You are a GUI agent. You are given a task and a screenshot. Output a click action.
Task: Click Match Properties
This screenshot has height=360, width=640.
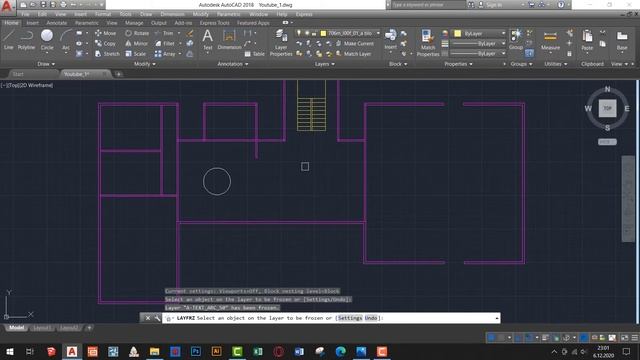coord(428,43)
